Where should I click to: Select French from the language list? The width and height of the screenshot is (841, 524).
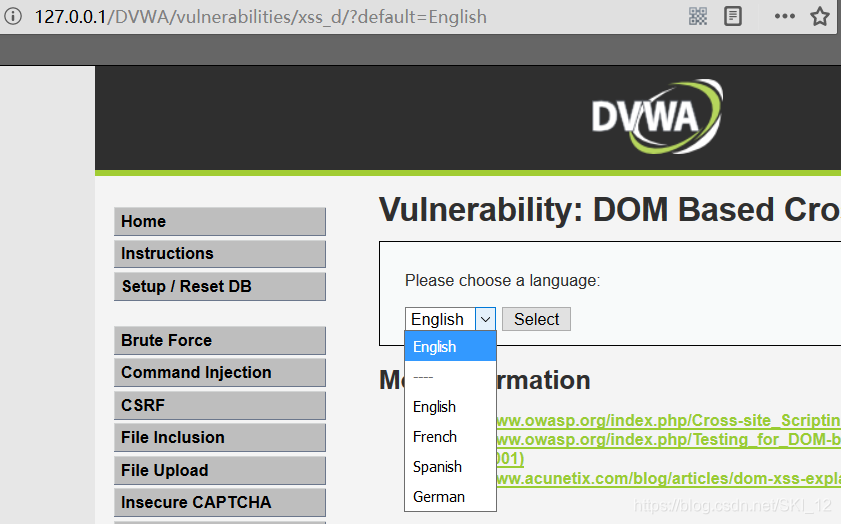point(450,437)
